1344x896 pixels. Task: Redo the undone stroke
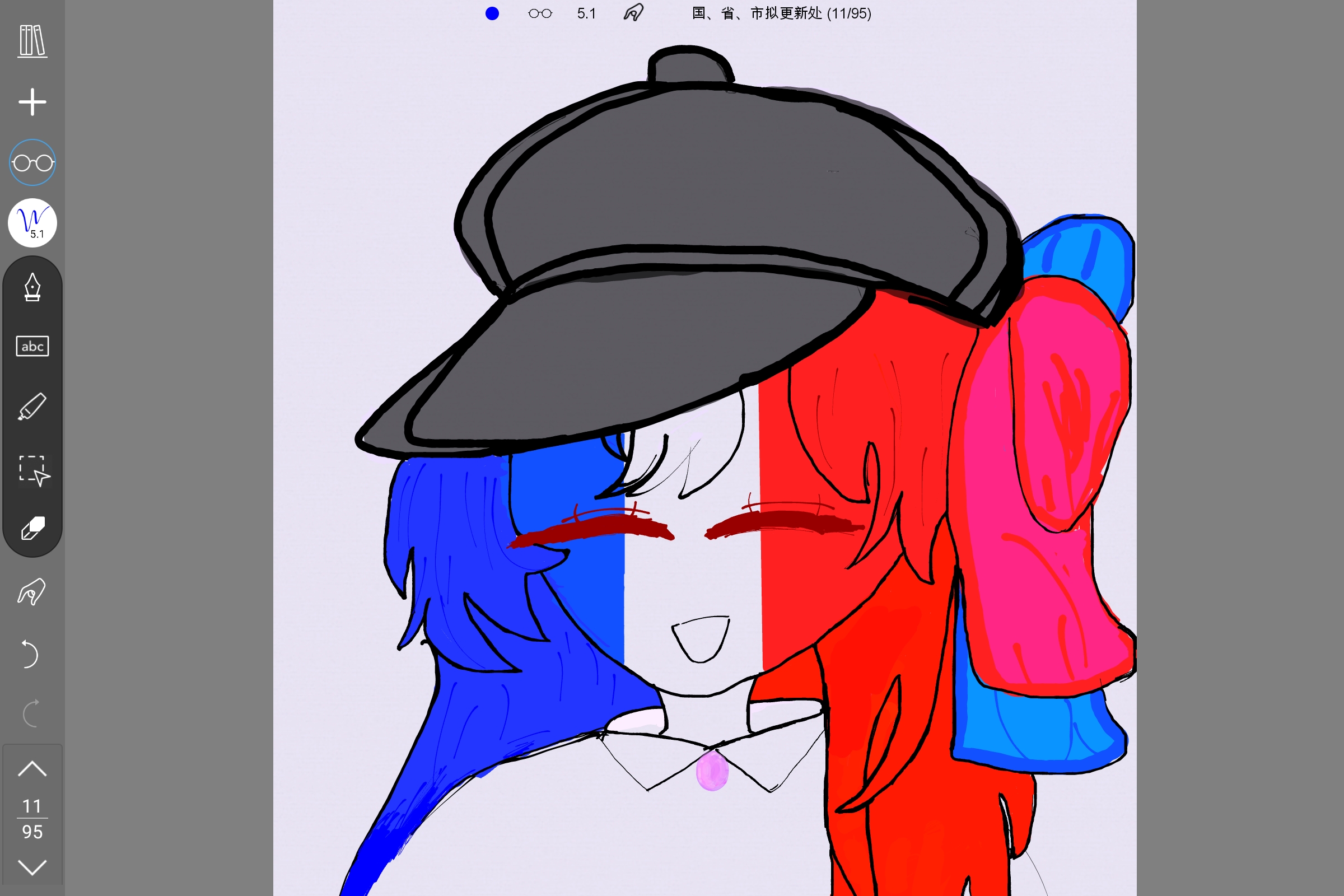pos(31,713)
